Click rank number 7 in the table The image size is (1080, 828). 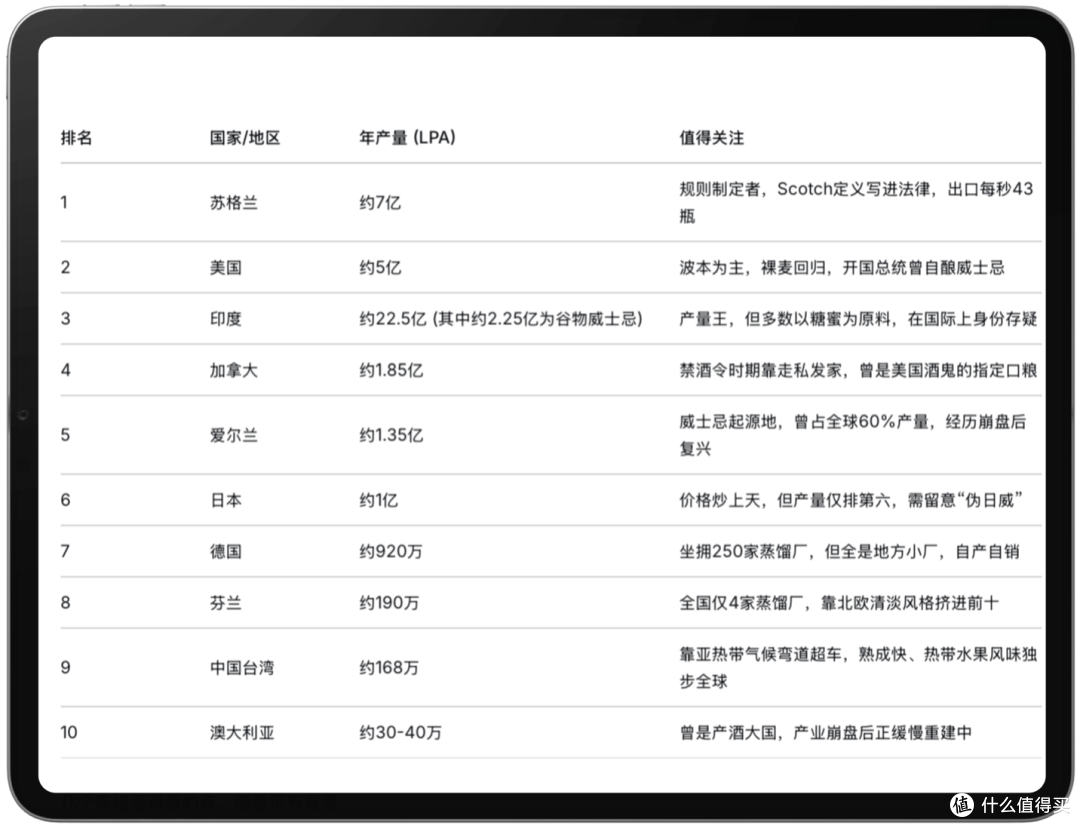click(x=65, y=552)
